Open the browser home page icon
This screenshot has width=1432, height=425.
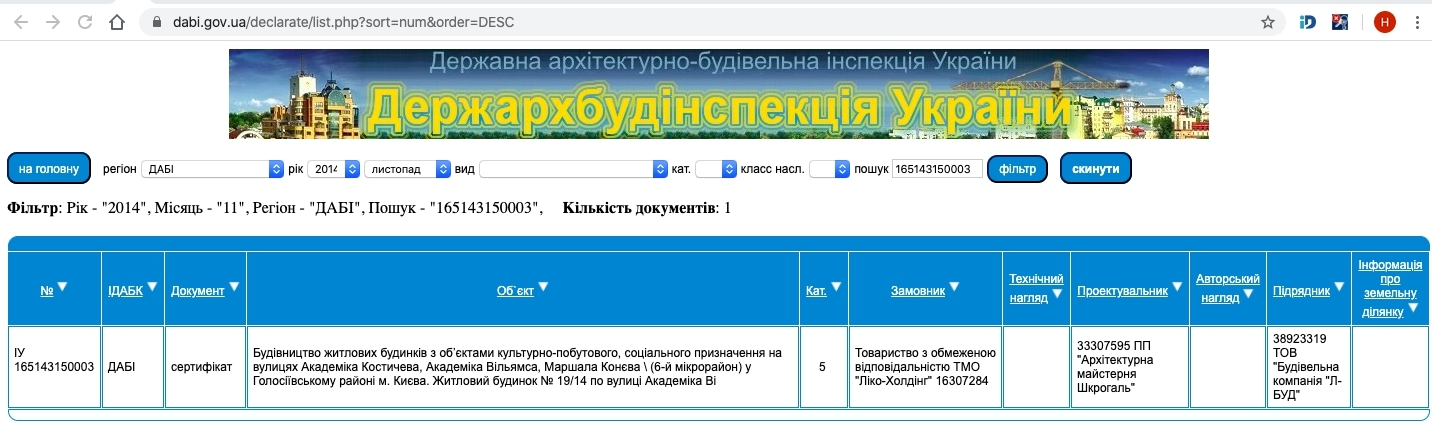tap(117, 21)
